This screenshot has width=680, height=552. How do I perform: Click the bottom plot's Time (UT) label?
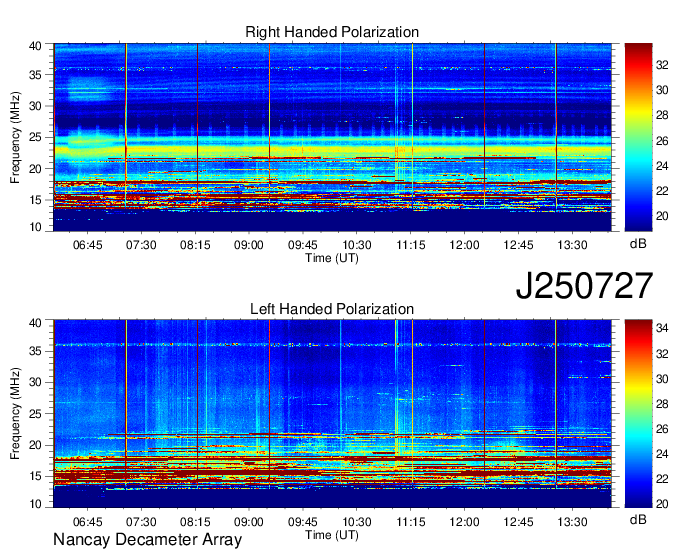tap(332, 535)
